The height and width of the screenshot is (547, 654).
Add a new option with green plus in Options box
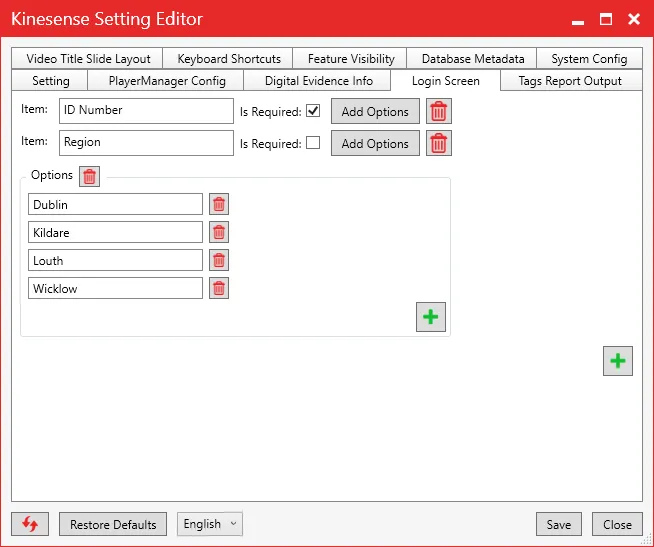(x=431, y=317)
